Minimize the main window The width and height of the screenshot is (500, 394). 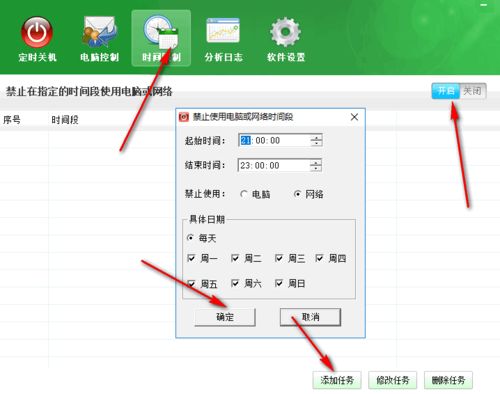(x=484, y=5)
